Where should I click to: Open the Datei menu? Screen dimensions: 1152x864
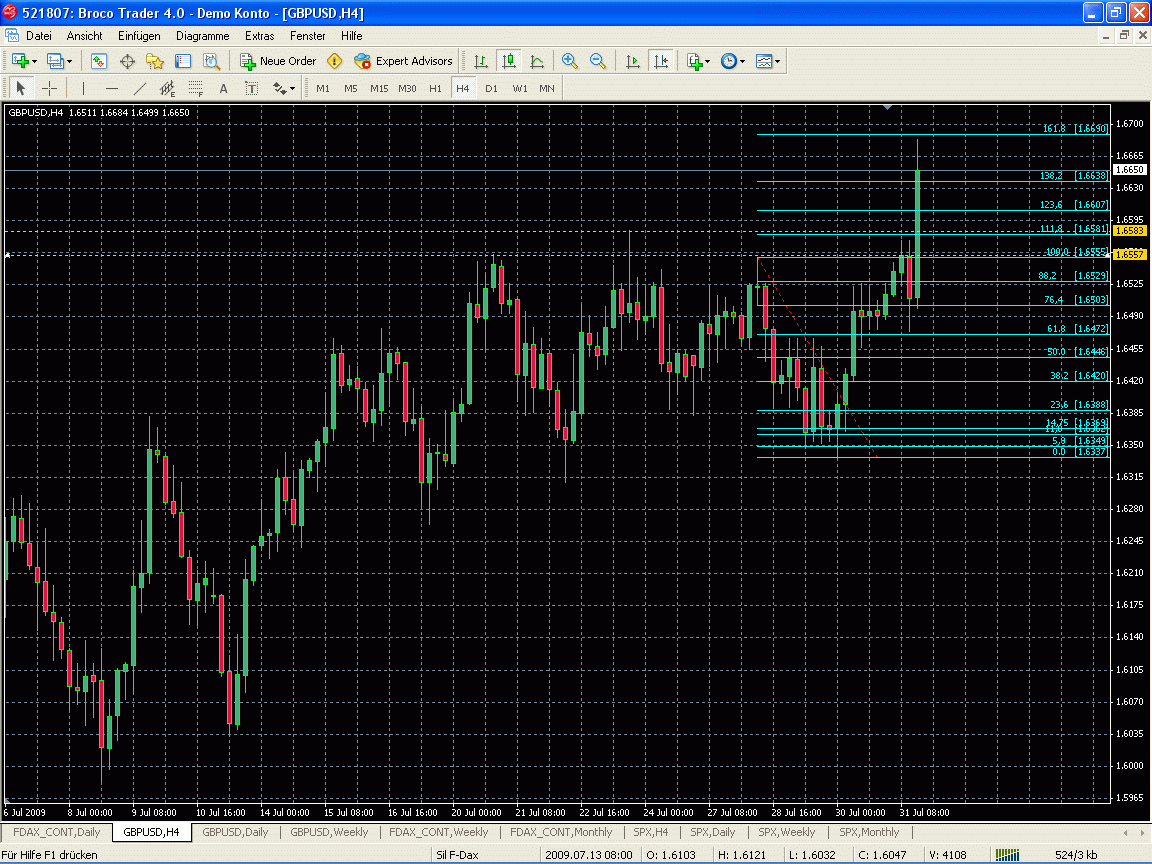[38, 36]
